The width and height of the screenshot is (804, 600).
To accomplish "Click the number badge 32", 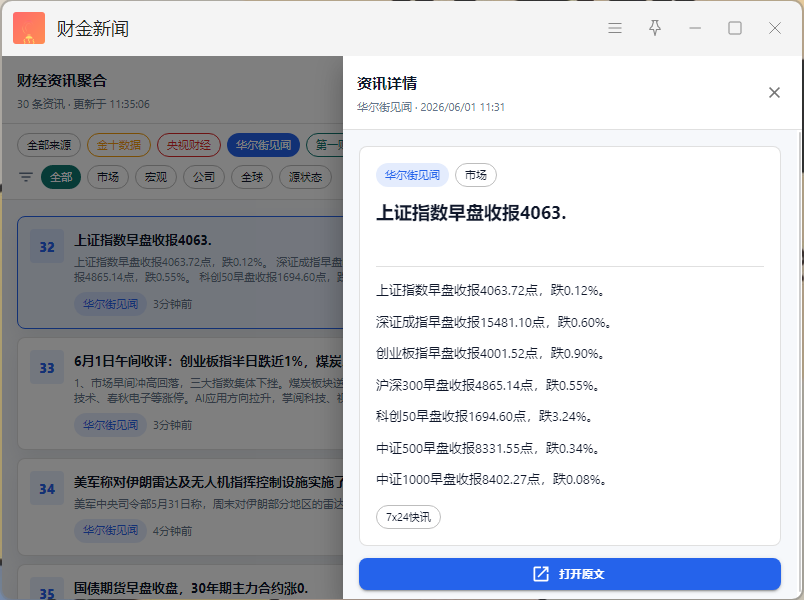I will (x=47, y=247).
